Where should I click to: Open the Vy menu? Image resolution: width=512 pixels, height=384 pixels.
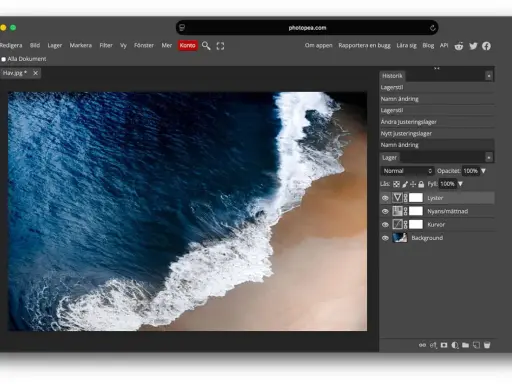(x=123, y=45)
